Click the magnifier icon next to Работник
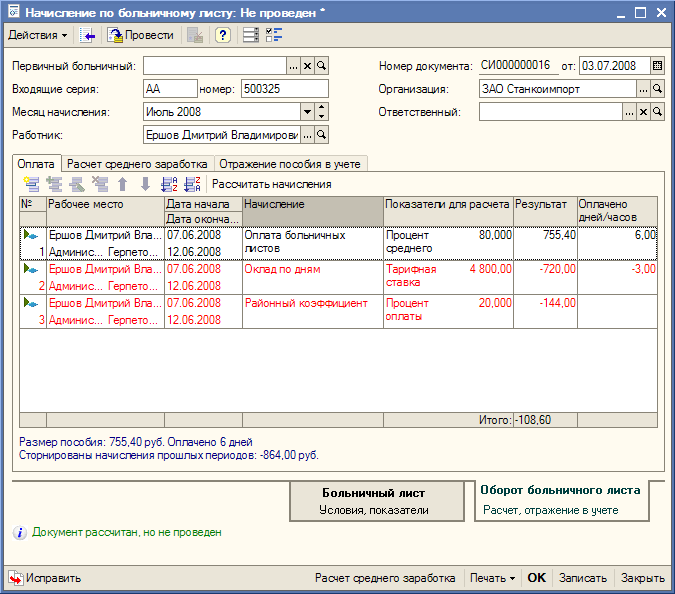The image size is (675, 594). tap(322, 135)
